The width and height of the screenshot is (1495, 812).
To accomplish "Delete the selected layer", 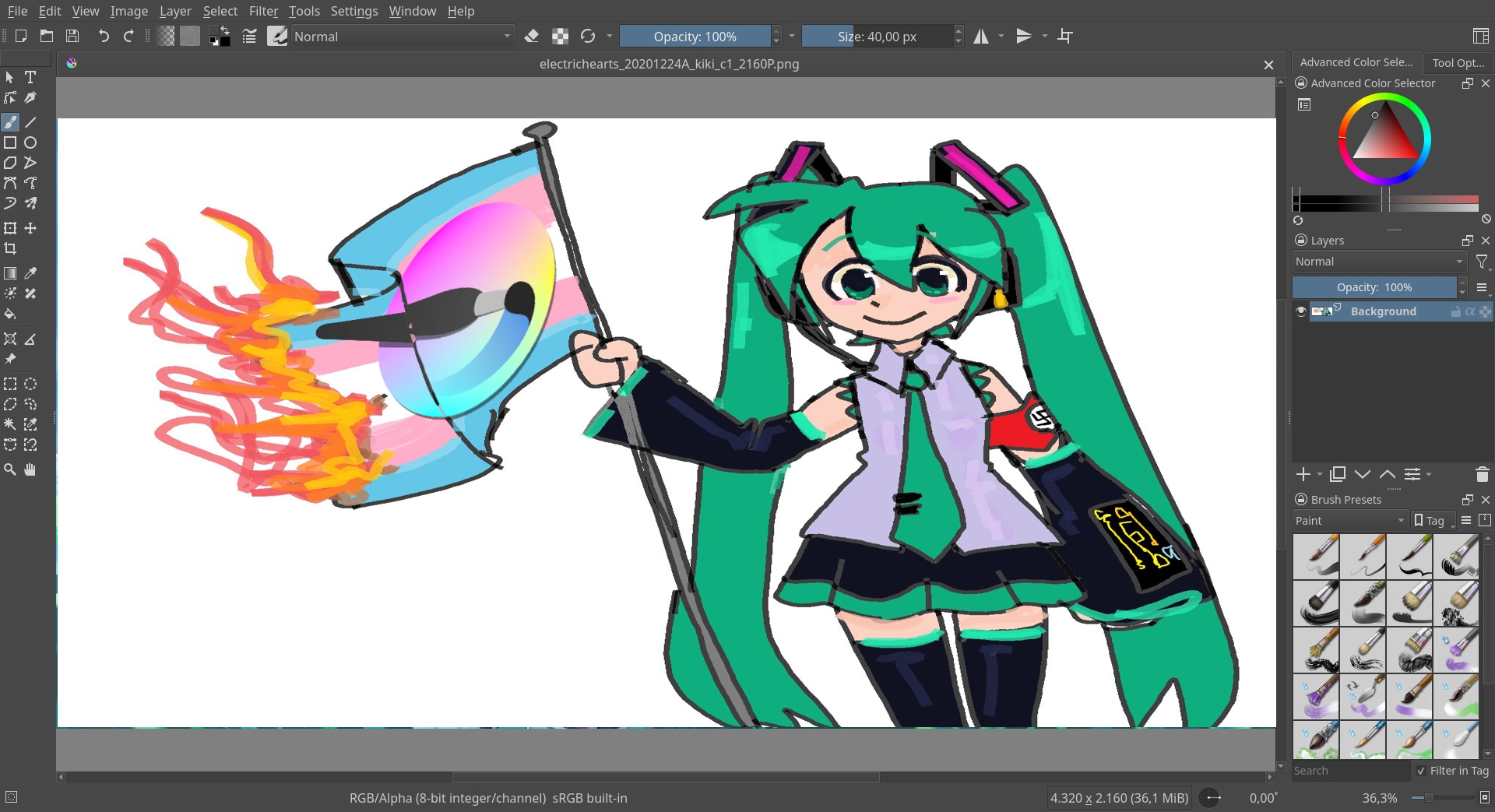I will [x=1482, y=474].
